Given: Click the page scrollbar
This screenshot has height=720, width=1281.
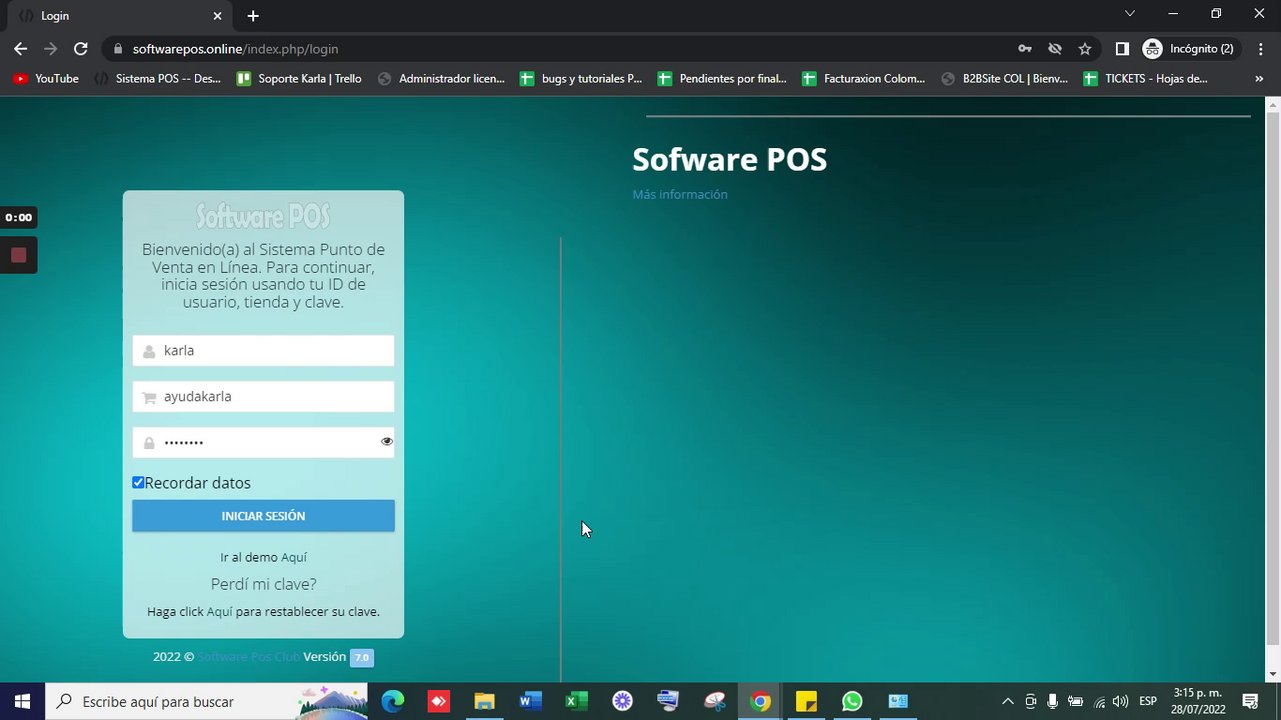Looking at the screenshot, I should pyautogui.click(x=1273, y=377).
